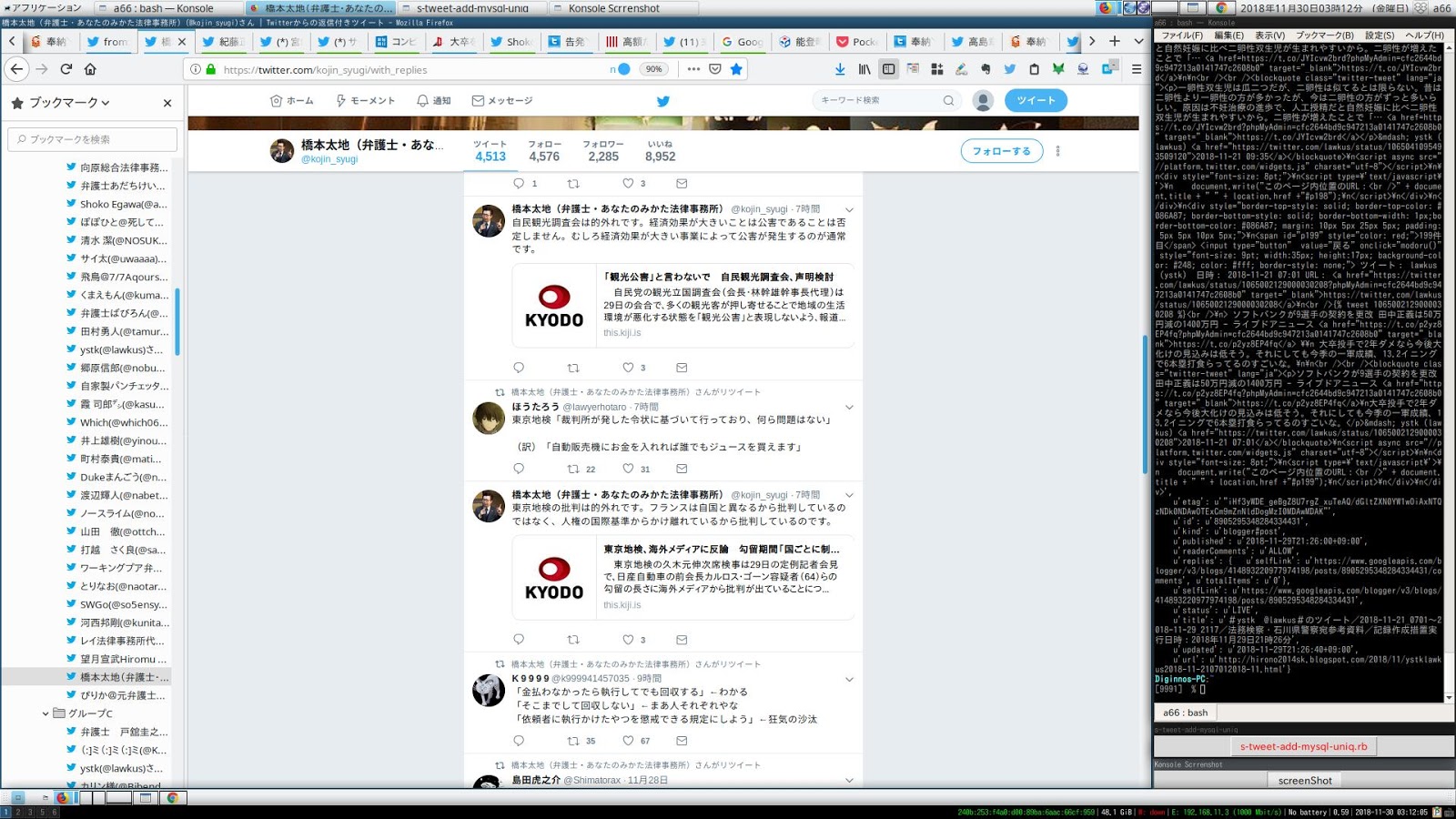The image size is (1456, 819).
Task: Switch to the Pock browser tab
Action: point(857,42)
